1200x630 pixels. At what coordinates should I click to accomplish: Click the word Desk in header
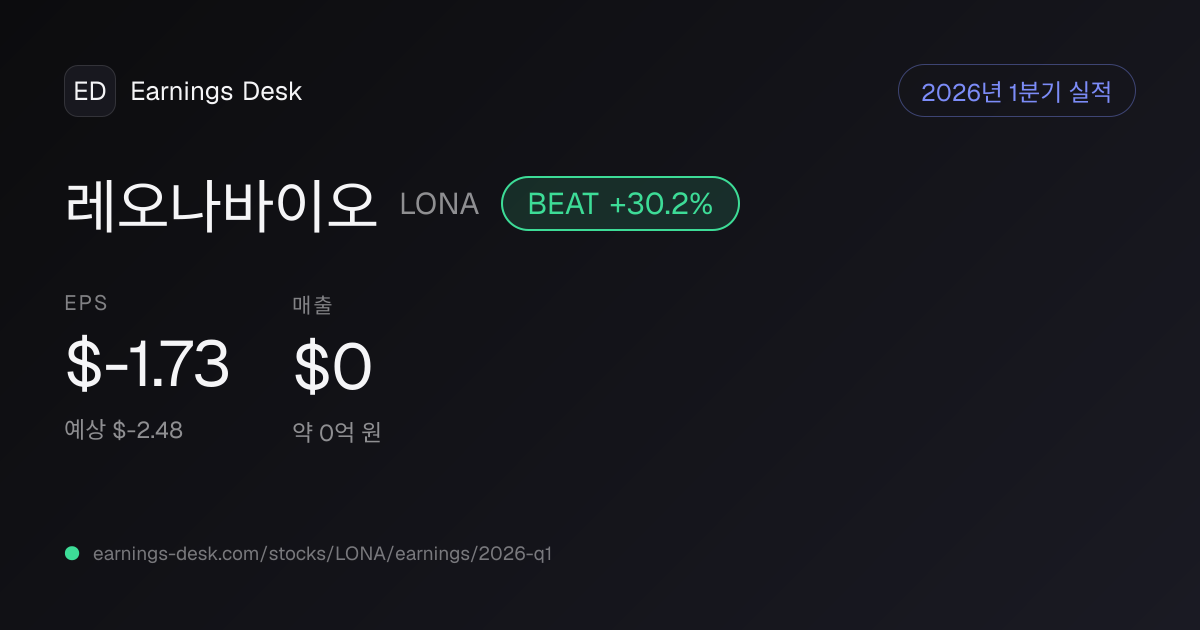(272, 91)
